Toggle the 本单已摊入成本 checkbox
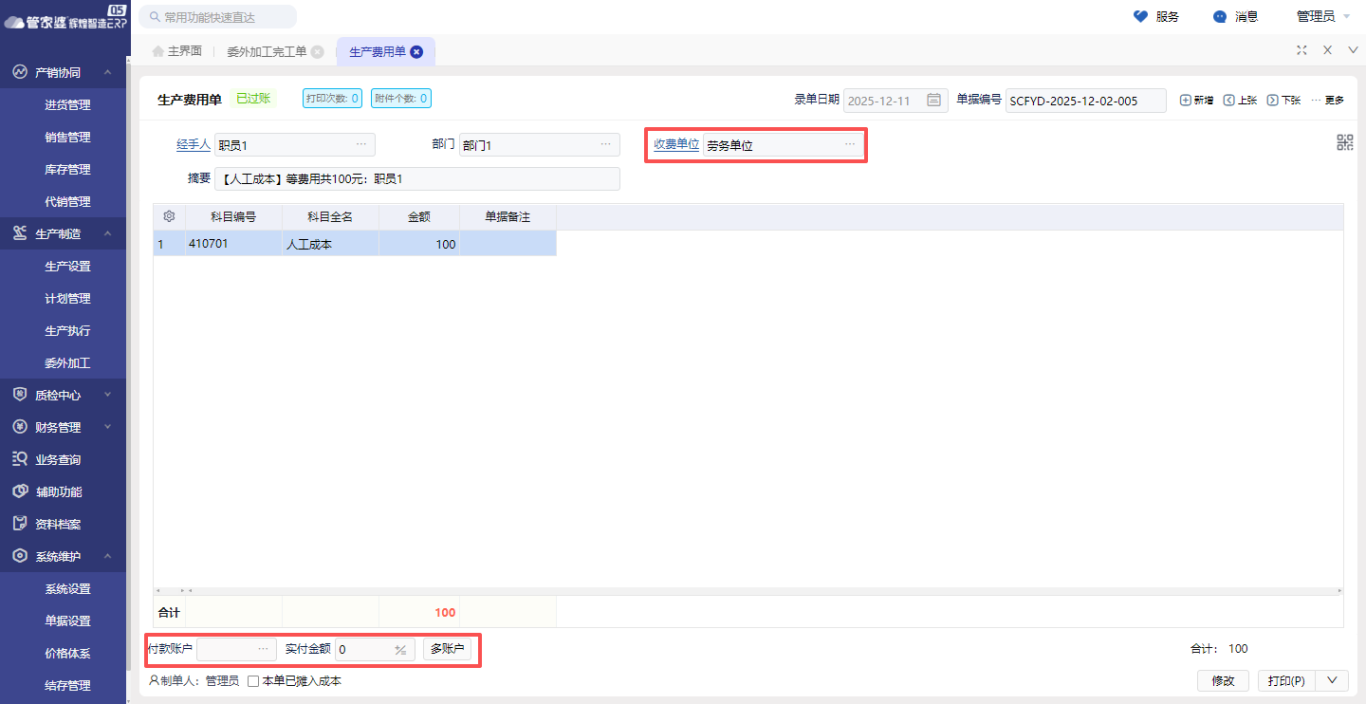The width and height of the screenshot is (1366, 704). (253, 681)
